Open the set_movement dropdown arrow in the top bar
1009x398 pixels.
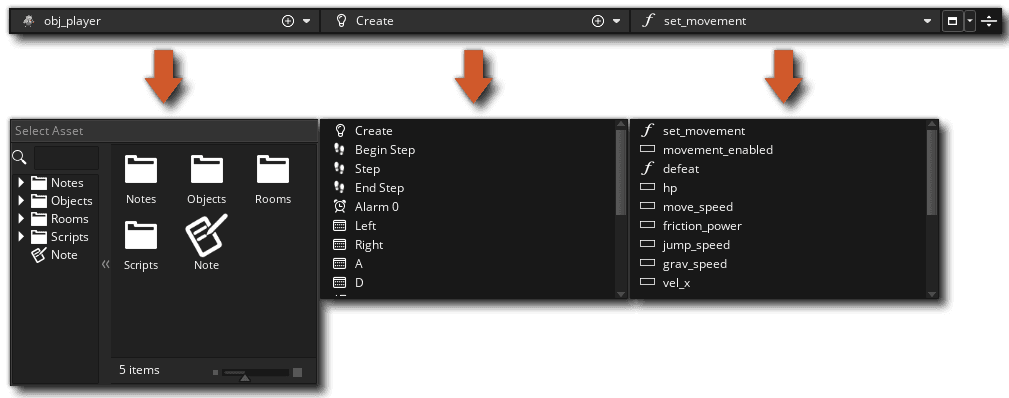[927, 21]
